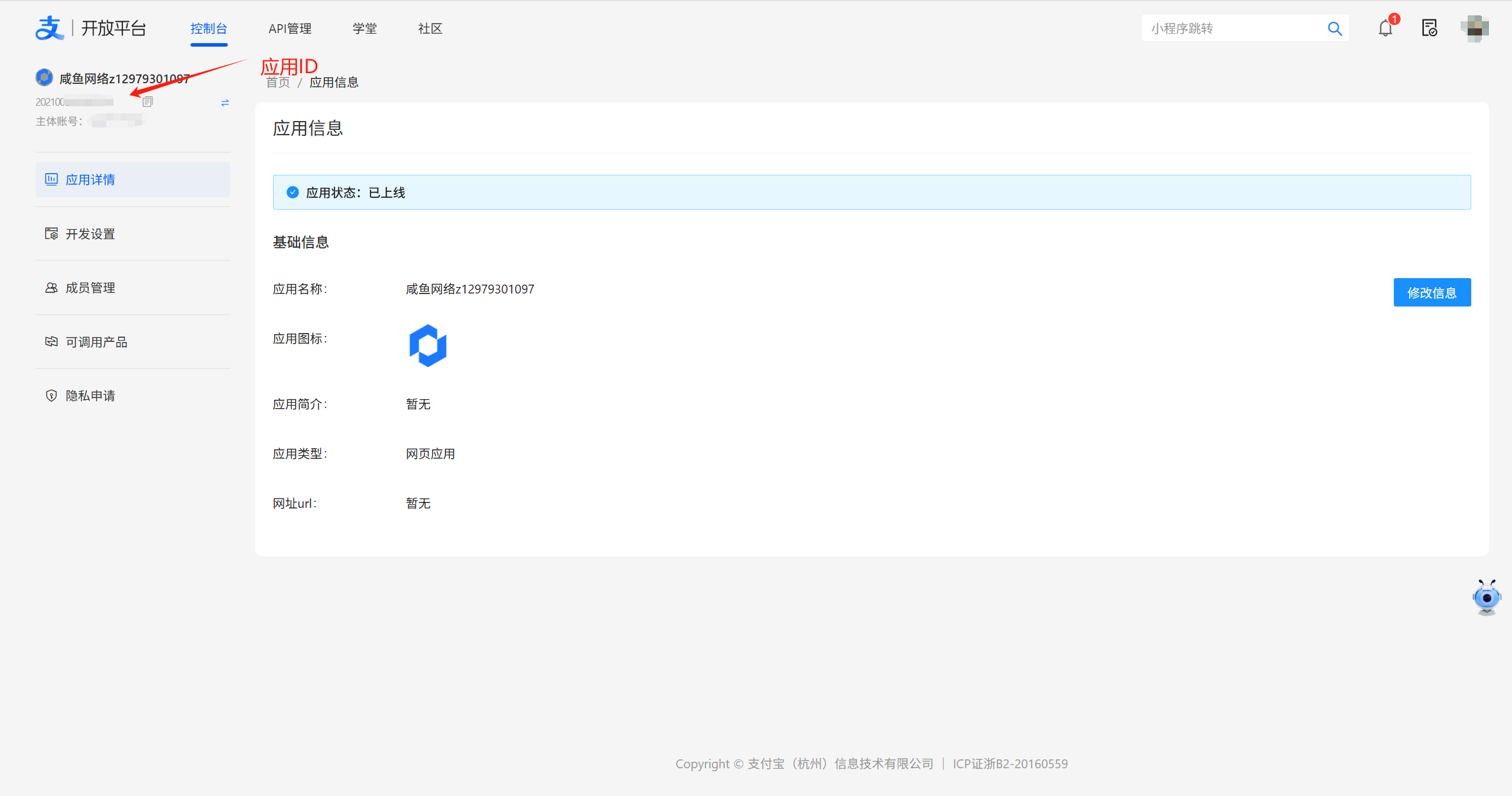
Task: Open the 学堂 tab
Action: tap(365, 28)
